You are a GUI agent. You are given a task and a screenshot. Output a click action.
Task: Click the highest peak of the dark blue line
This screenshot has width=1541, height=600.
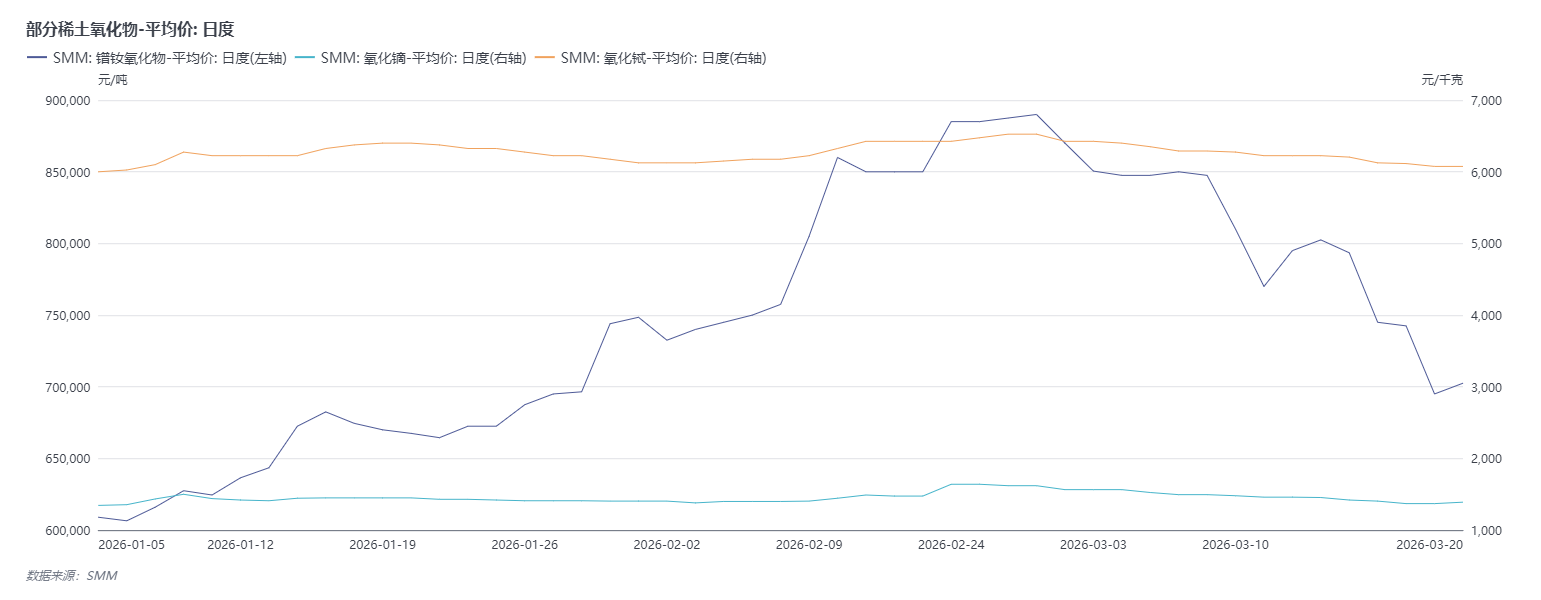click(1036, 114)
